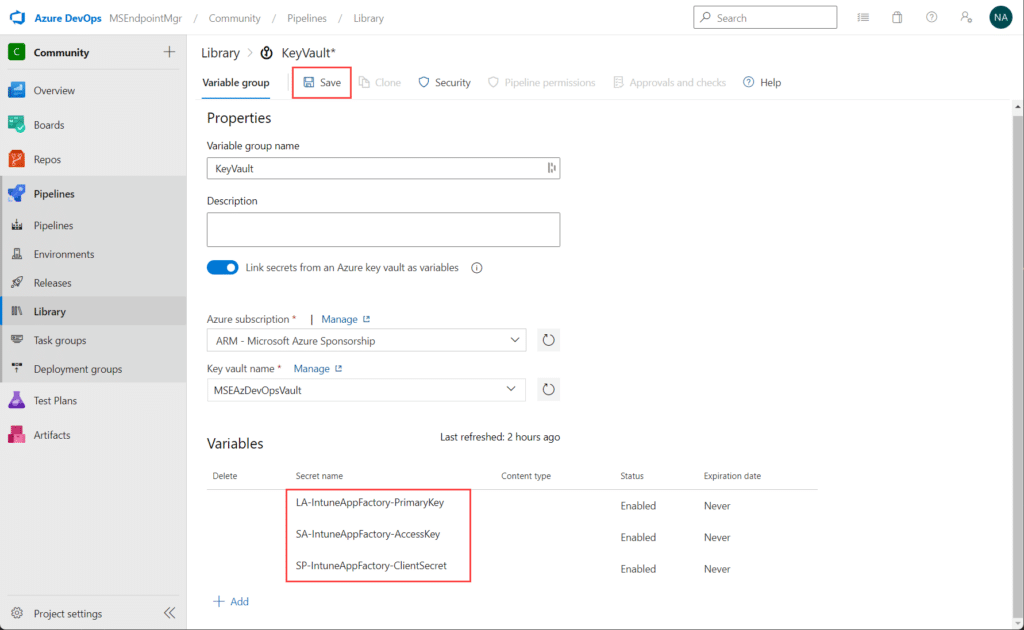
Task: Toggle link secrets from Azure key vault
Action: point(223,268)
